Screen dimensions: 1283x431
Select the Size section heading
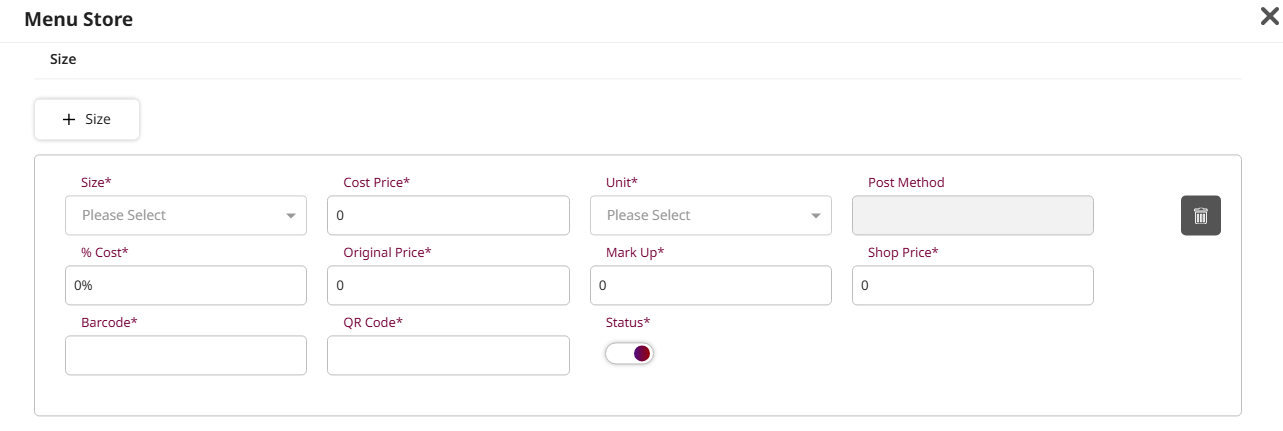pyautogui.click(x=63, y=59)
